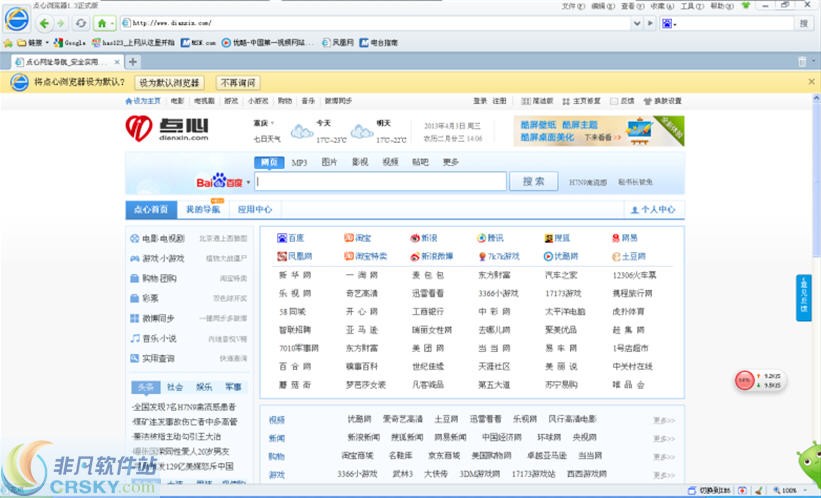
Task: Open 个人中心 user icon
Action: (635, 210)
